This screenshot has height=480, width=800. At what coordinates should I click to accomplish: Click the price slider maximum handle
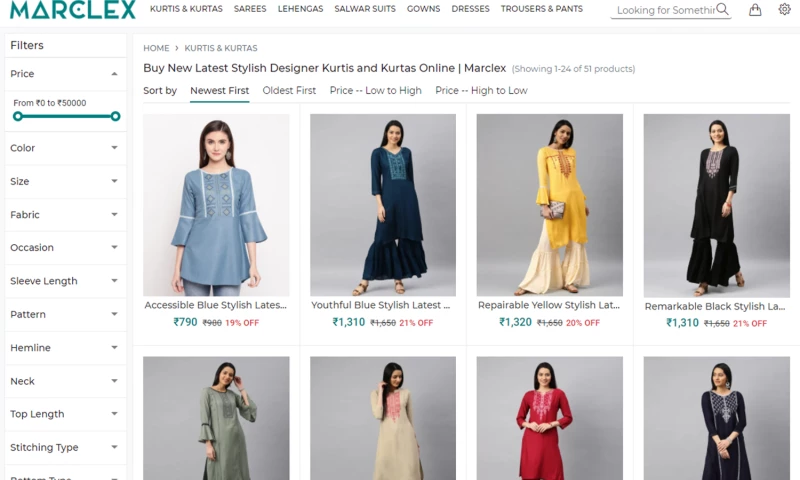tap(115, 116)
